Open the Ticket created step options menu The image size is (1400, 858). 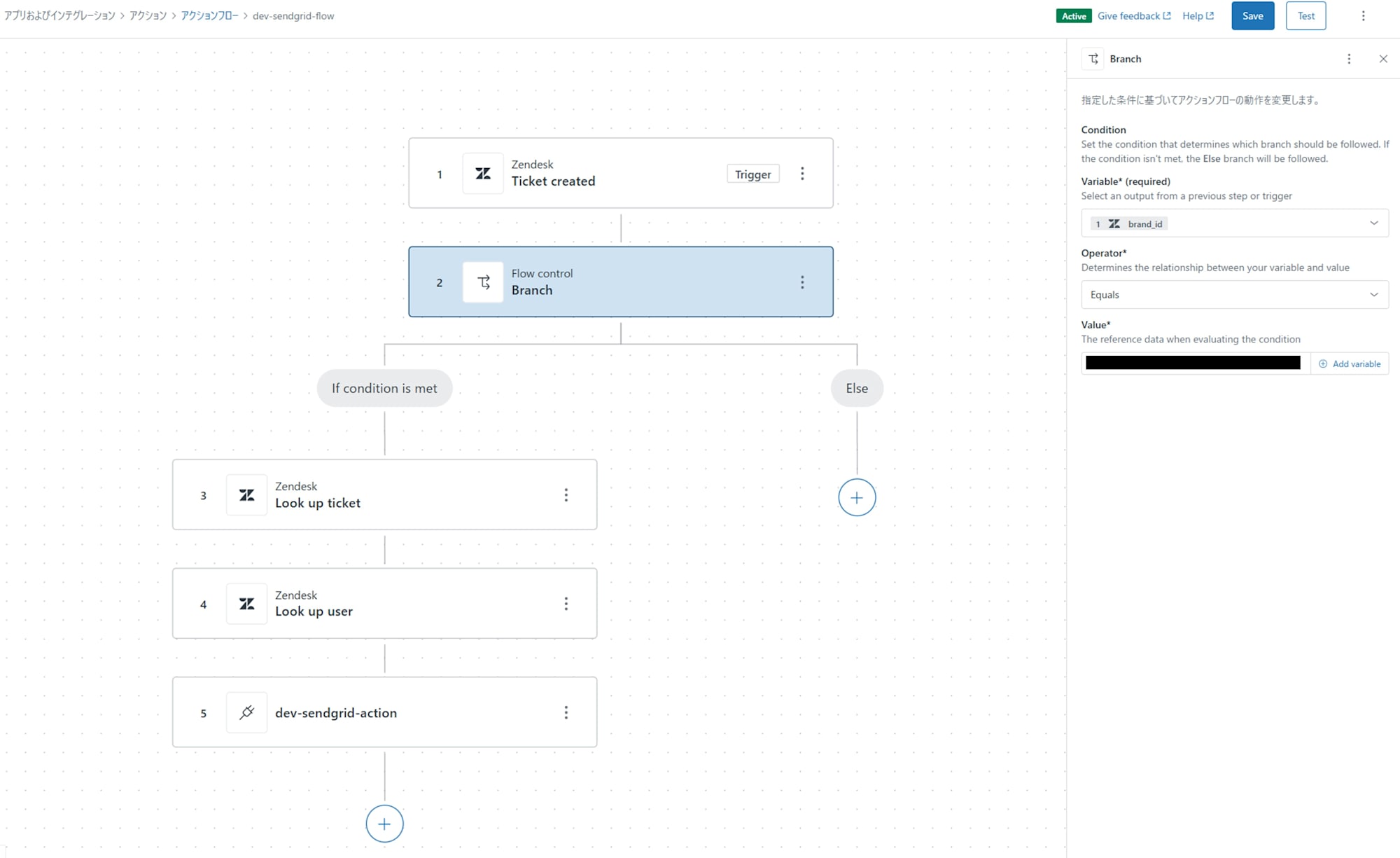point(802,174)
